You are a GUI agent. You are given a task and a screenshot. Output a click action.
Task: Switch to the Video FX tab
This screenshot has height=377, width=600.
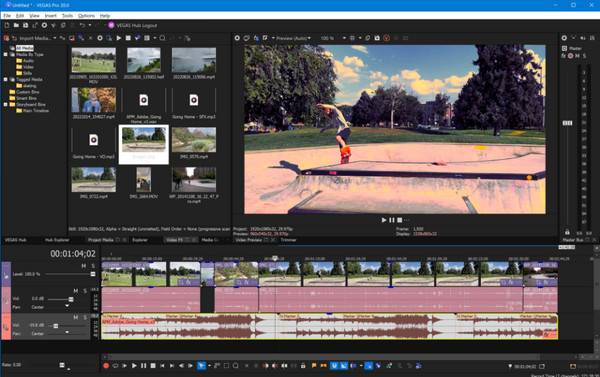174,240
